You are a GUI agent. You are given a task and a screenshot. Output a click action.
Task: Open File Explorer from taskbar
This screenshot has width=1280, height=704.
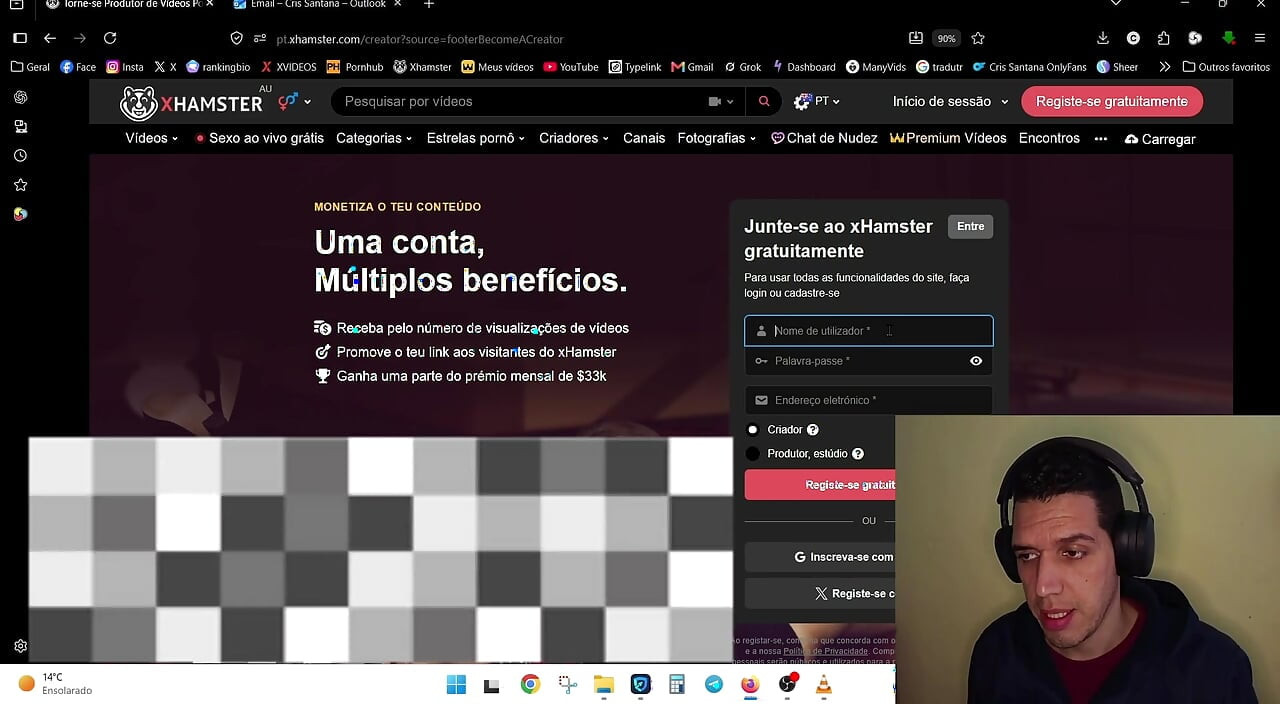click(603, 685)
